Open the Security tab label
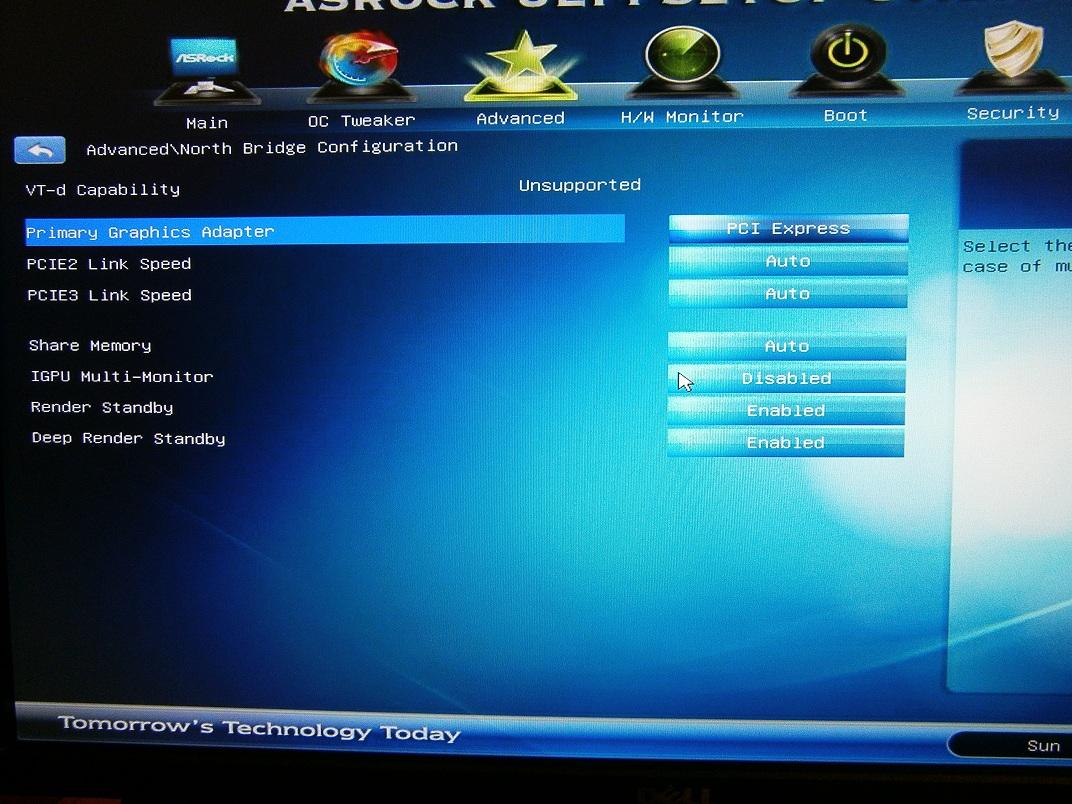 tap(1013, 113)
